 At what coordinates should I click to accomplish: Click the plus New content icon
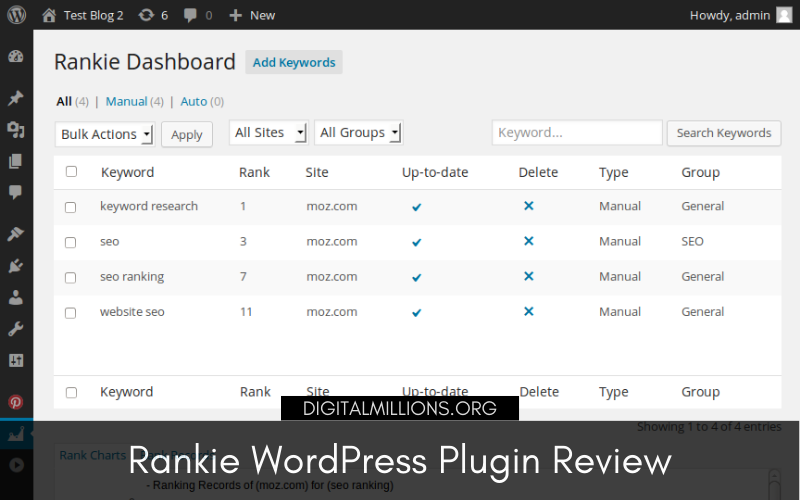click(x=235, y=15)
